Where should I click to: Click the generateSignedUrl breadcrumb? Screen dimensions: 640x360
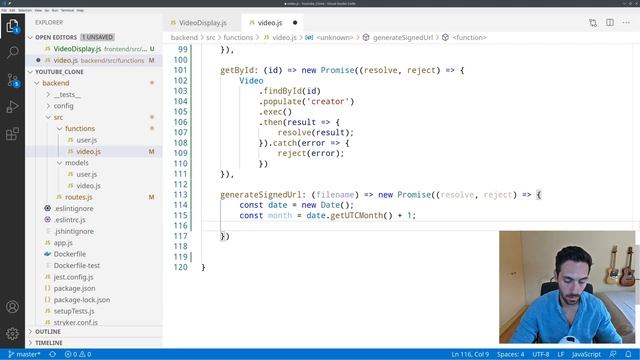pyautogui.click(x=398, y=38)
